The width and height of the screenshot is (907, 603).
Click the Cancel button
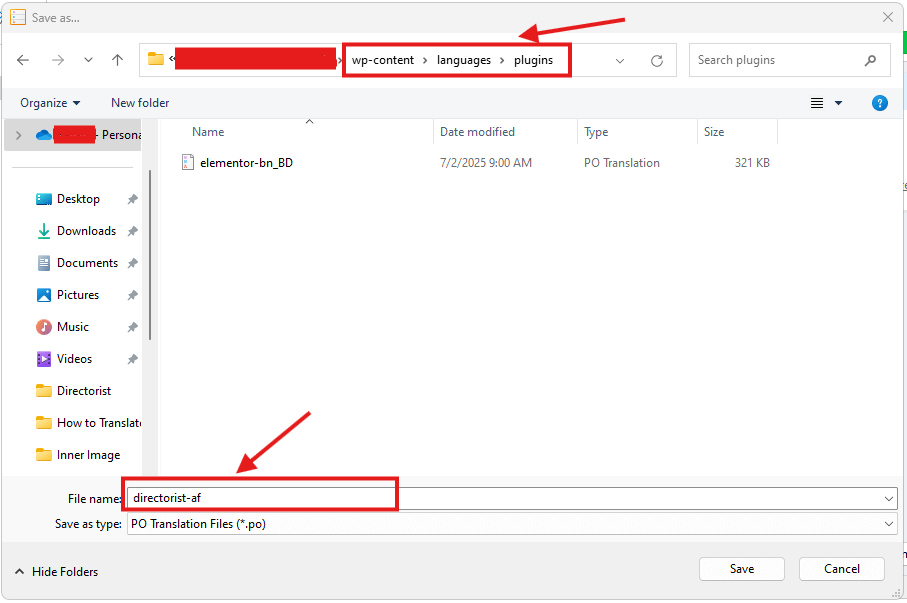click(x=841, y=568)
